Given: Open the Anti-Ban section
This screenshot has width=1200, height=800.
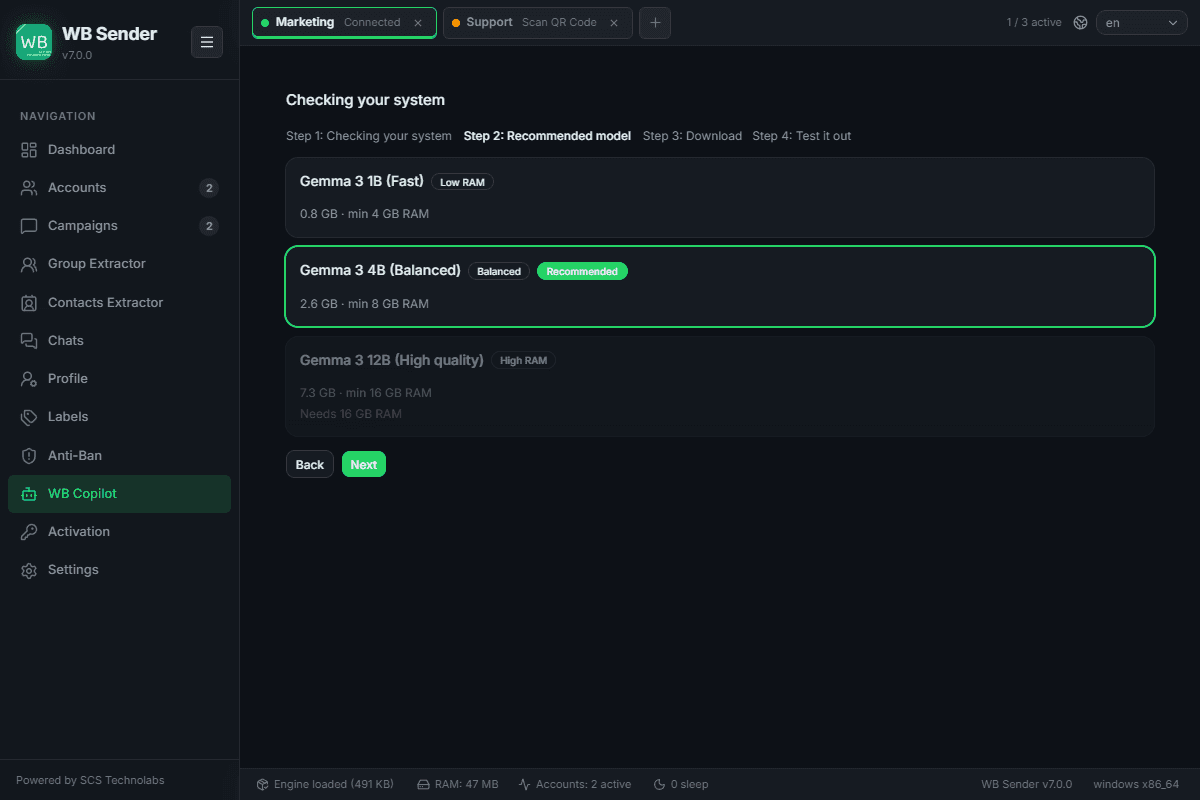Looking at the screenshot, I should point(120,456).
